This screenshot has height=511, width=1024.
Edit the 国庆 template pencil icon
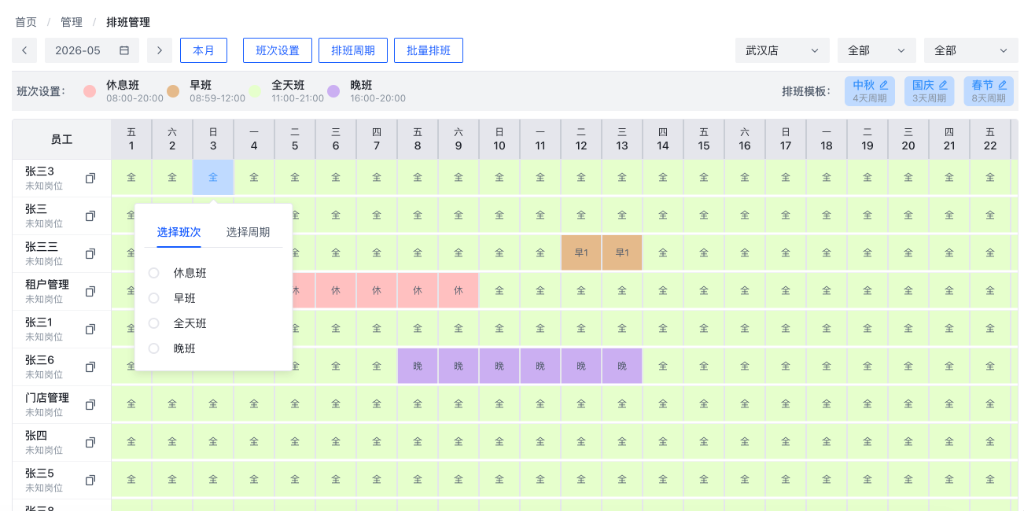coord(942,85)
